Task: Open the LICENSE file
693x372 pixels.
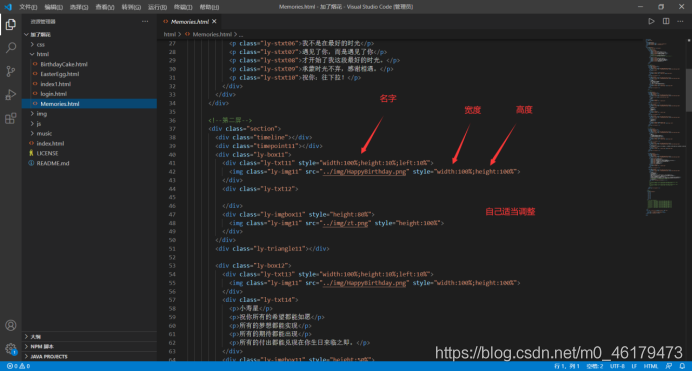Action: point(89,153)
